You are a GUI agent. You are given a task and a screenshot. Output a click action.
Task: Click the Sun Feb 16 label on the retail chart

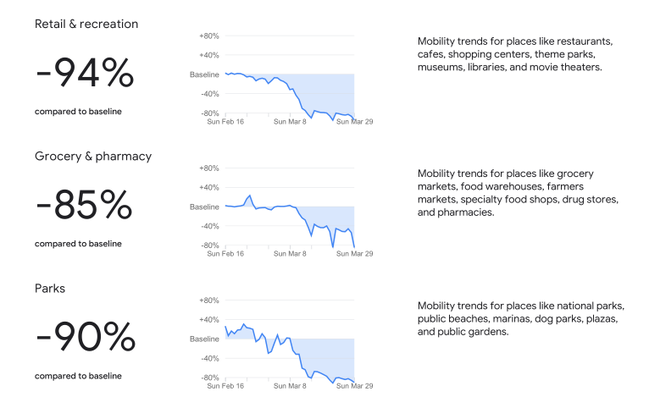pos(225,122)
